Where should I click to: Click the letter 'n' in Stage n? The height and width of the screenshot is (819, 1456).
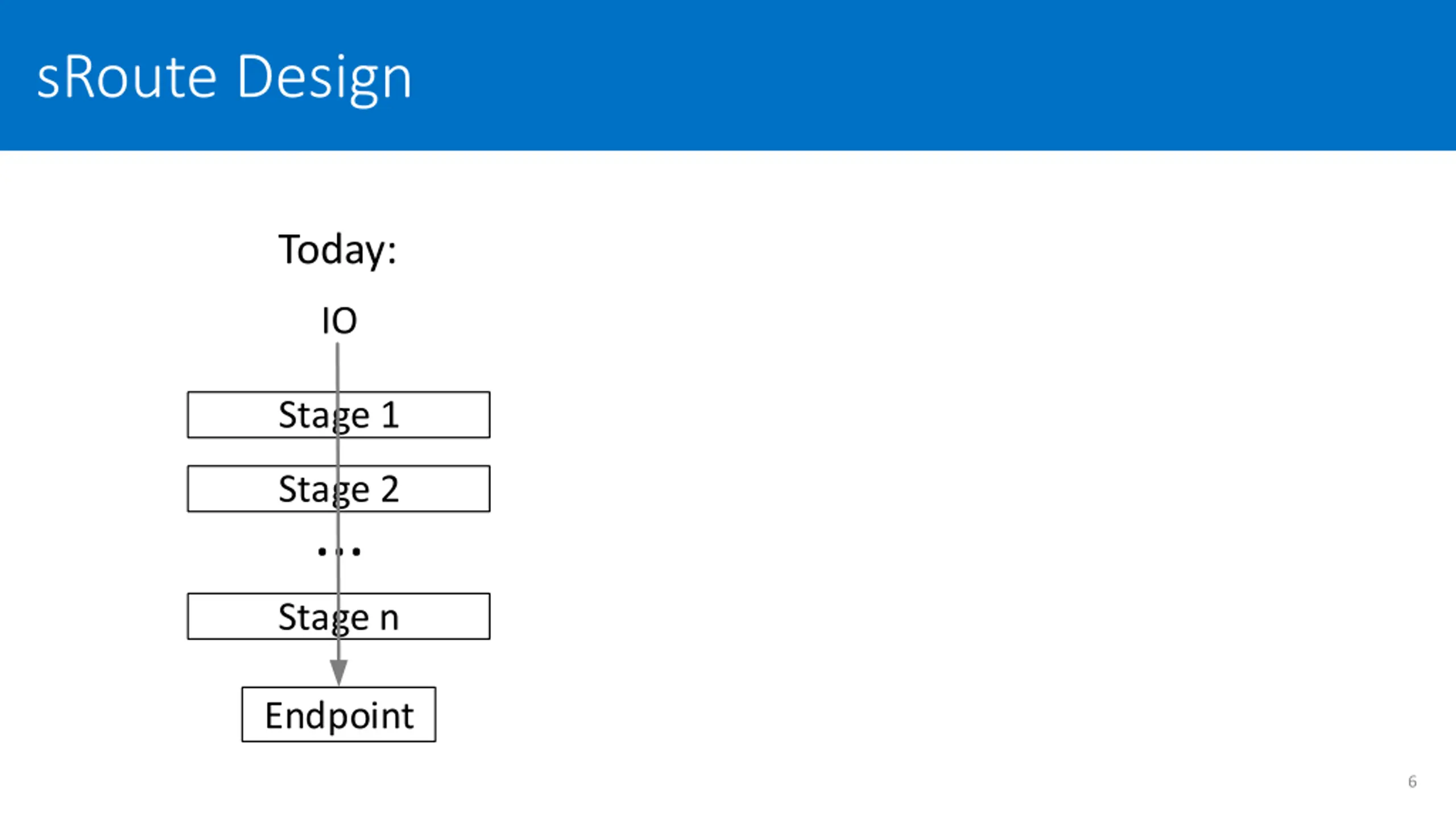pyautogui.click(x=389, y=618)
